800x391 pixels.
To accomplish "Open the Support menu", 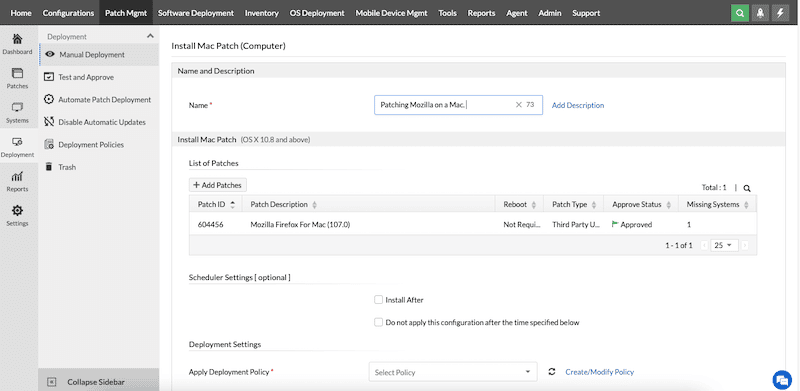I will coord(586,13).
